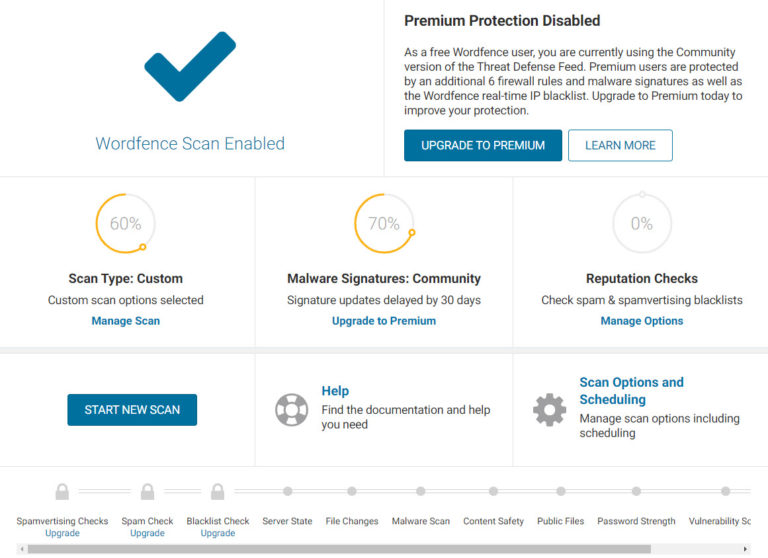This screenshot has width=768, height=558.
Task: Click Upgrade under Spam Check
Action: point(147,533)
